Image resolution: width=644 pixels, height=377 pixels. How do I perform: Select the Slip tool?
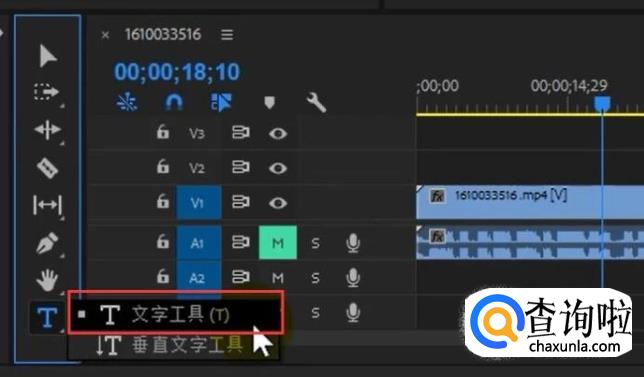pyautogui.click(x=48, y=205)
